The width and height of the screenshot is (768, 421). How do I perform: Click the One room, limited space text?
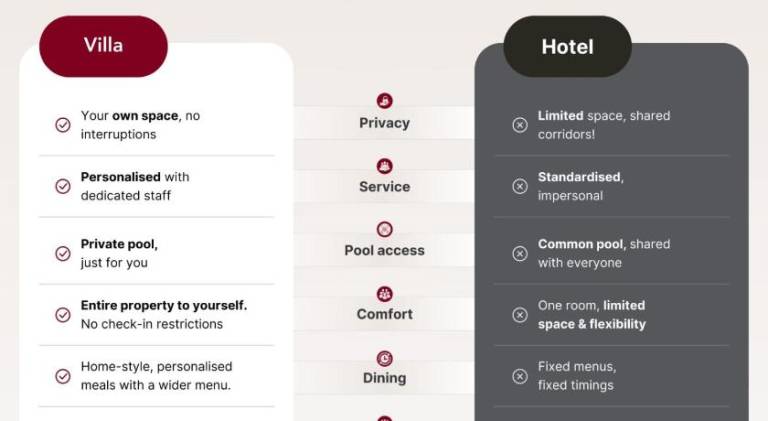click(592, 315)
